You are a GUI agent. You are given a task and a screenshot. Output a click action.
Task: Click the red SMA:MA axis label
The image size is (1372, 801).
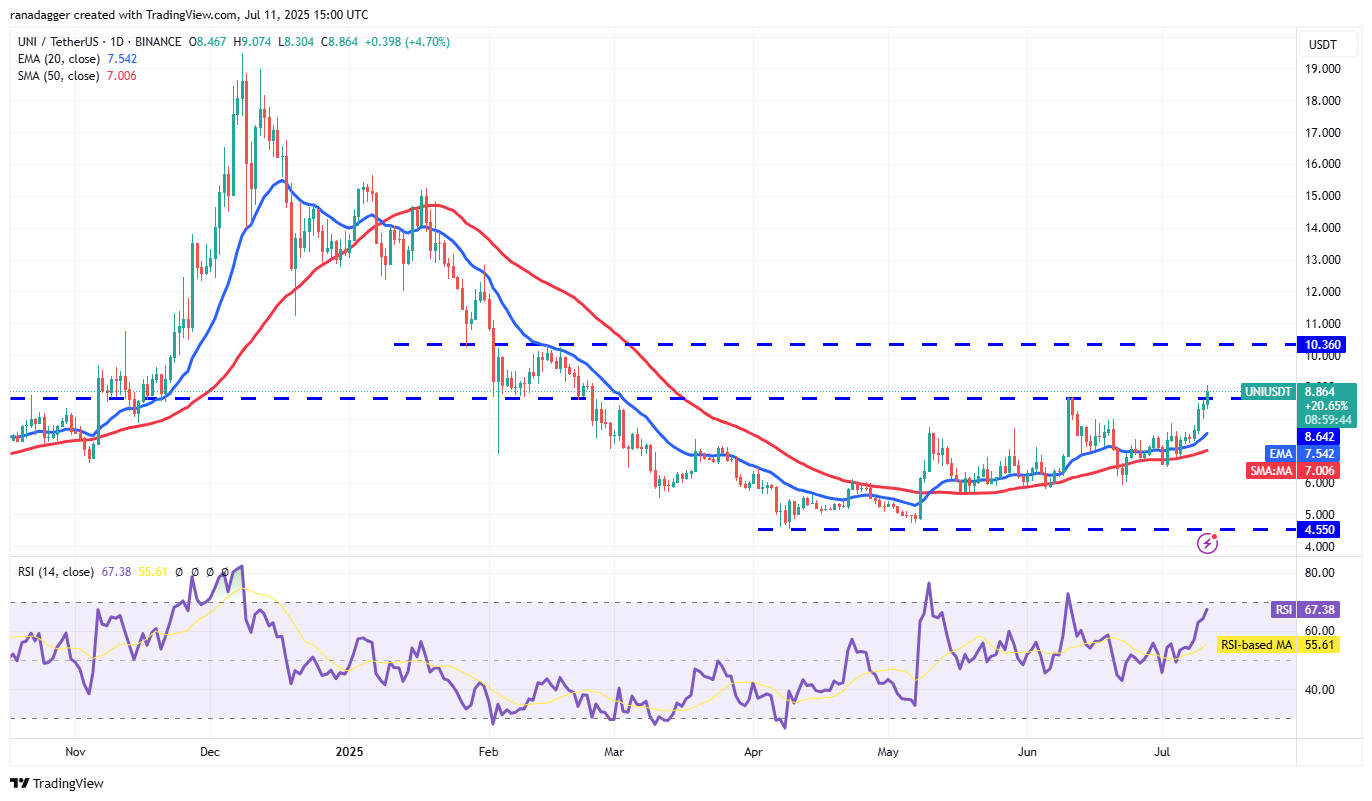pos(1271,470)
